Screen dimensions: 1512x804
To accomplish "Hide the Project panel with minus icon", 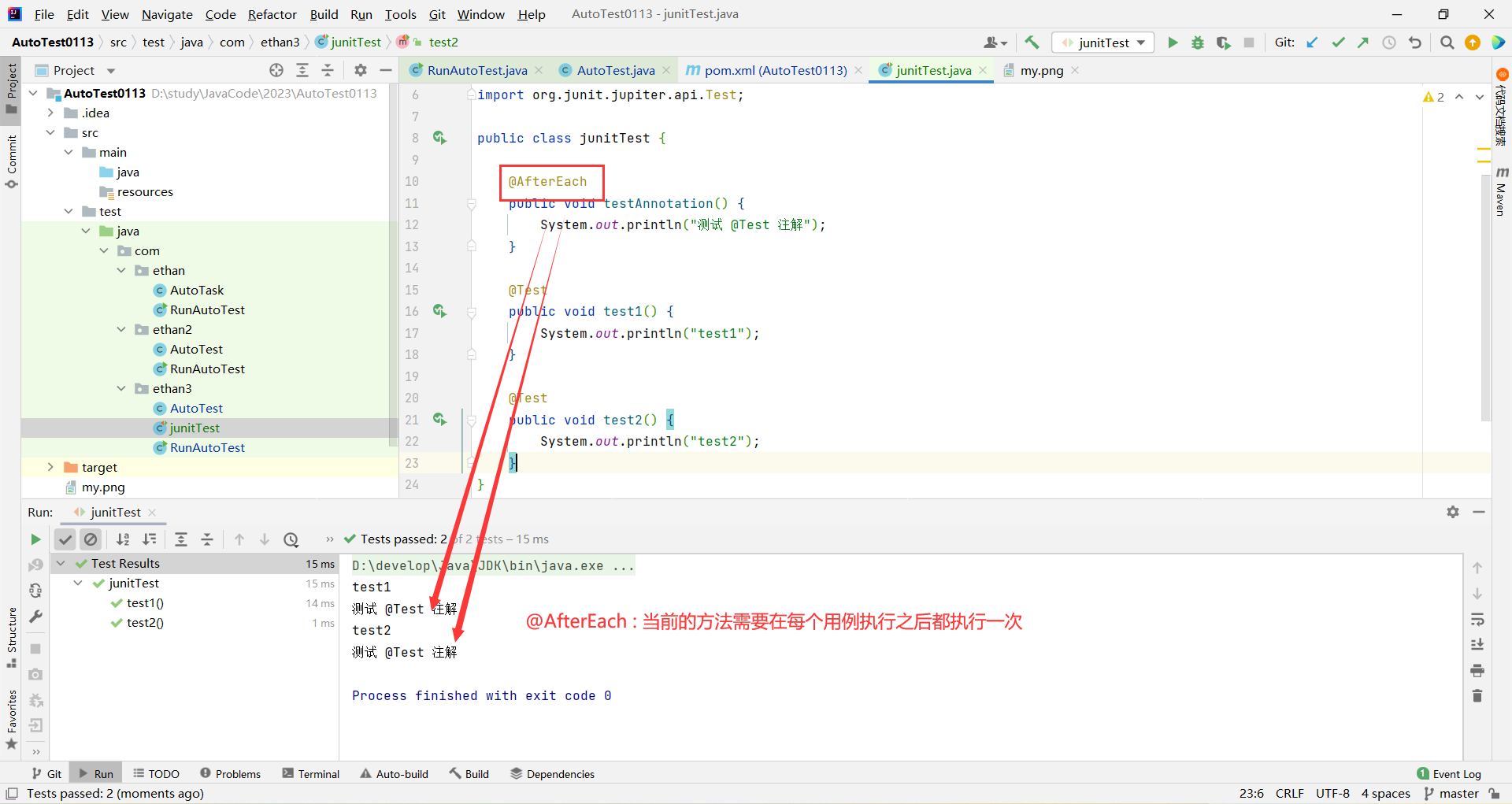I will [x=386, y=70].
